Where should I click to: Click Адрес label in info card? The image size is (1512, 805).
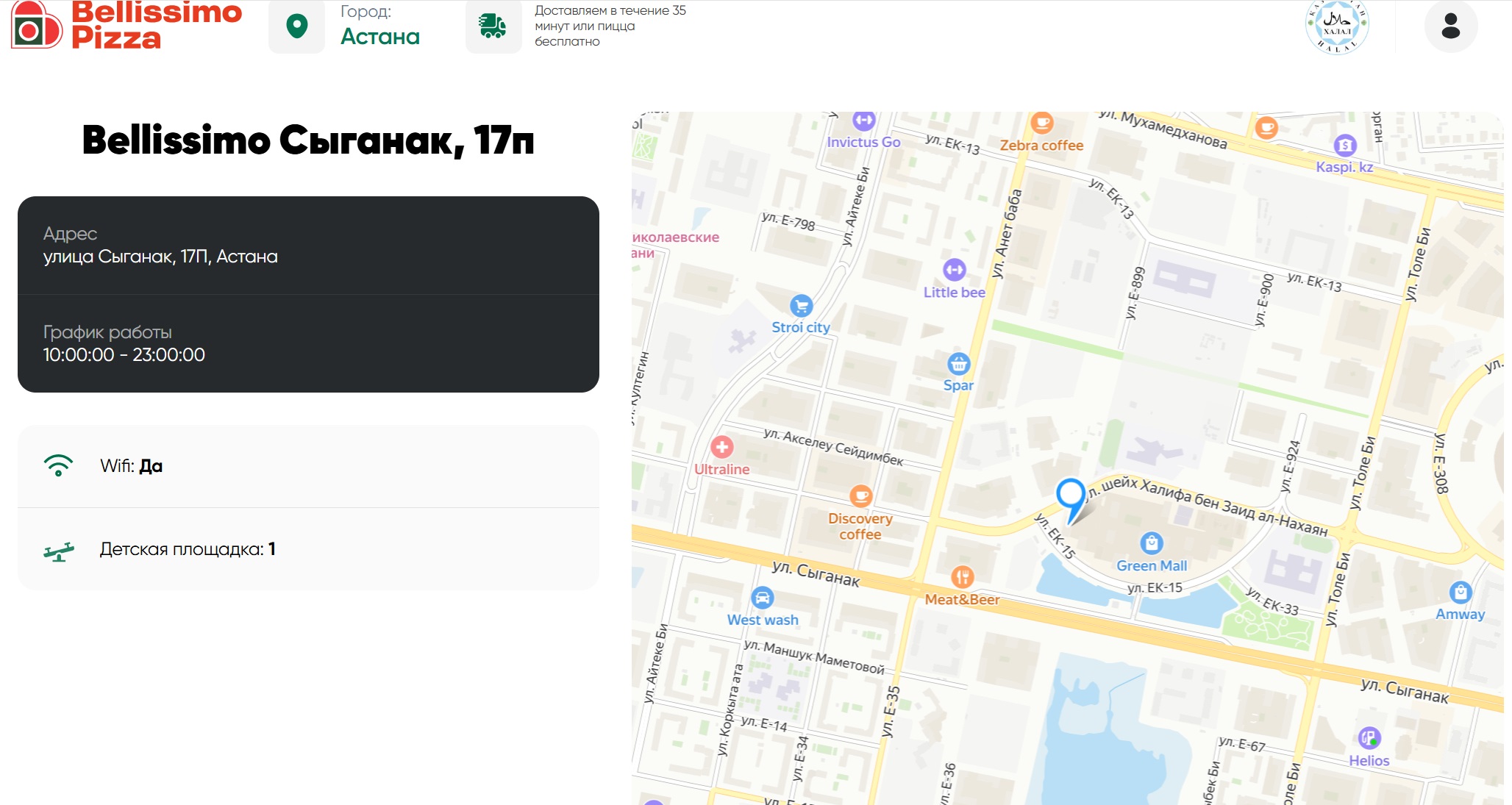click(70, 234)
